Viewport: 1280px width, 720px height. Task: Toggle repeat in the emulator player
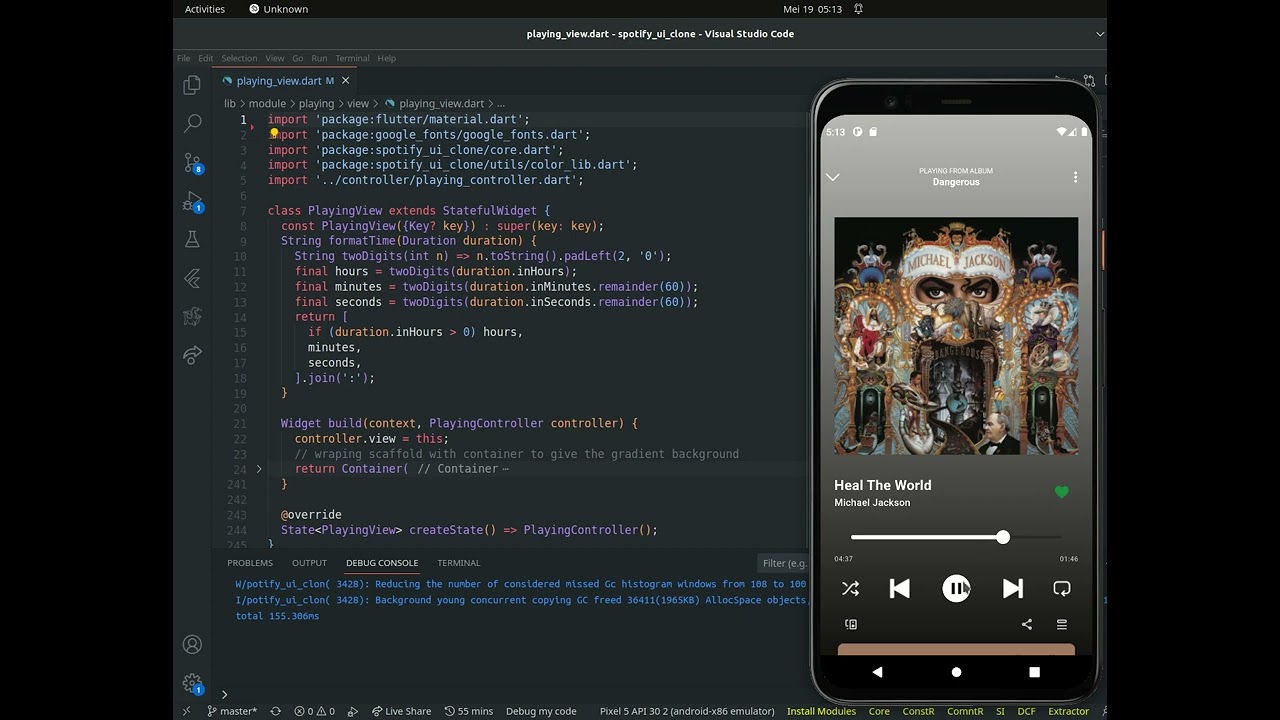(x=1062, y=589)
